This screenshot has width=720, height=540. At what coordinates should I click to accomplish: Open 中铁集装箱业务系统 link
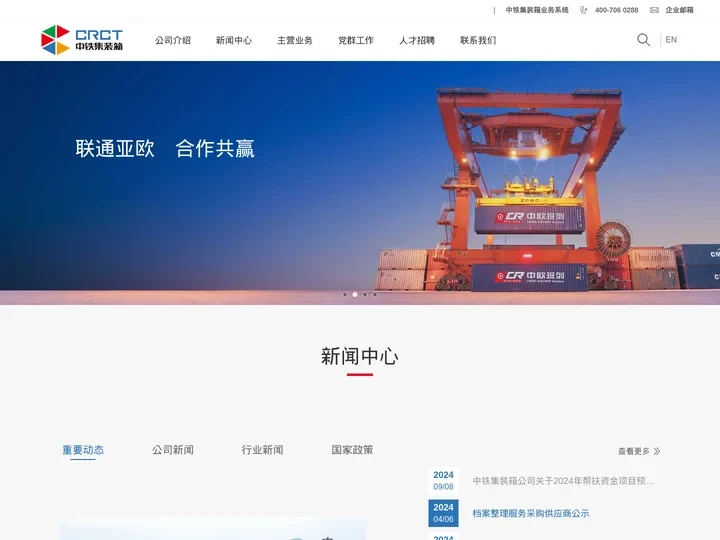point(537,10)
